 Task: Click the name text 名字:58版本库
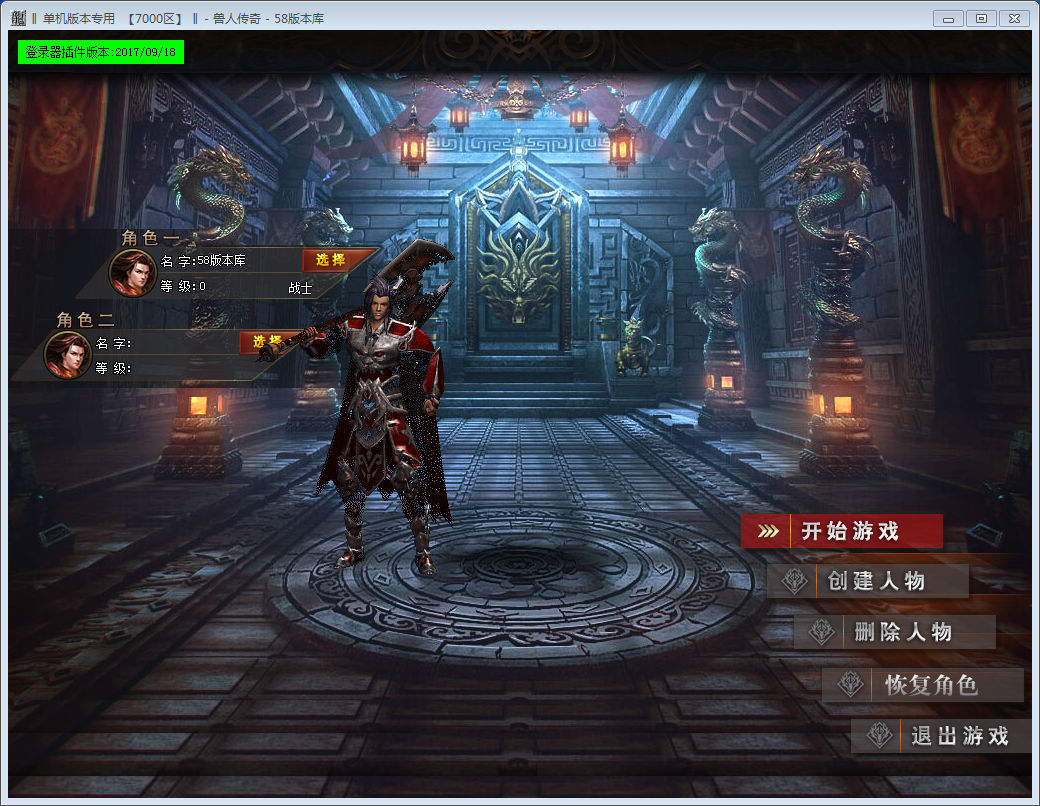click(203, 261)
